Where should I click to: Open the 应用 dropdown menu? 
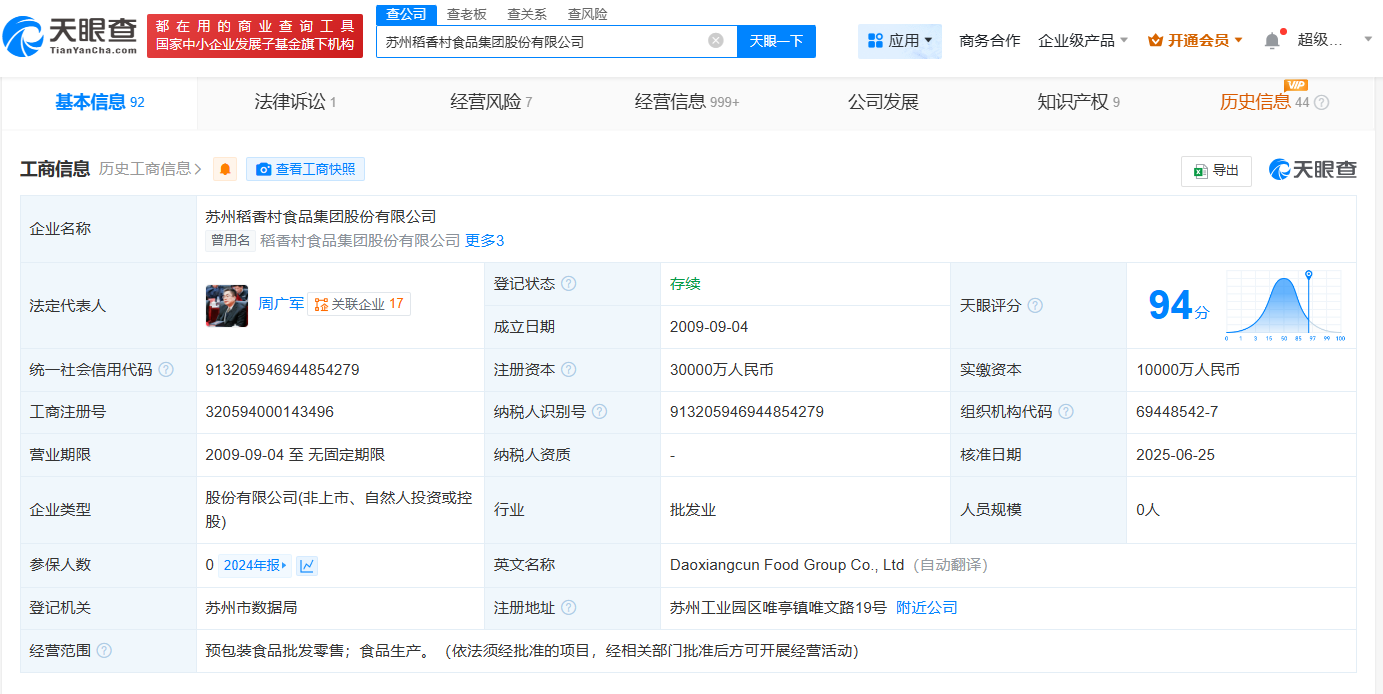tap(899, 41)
